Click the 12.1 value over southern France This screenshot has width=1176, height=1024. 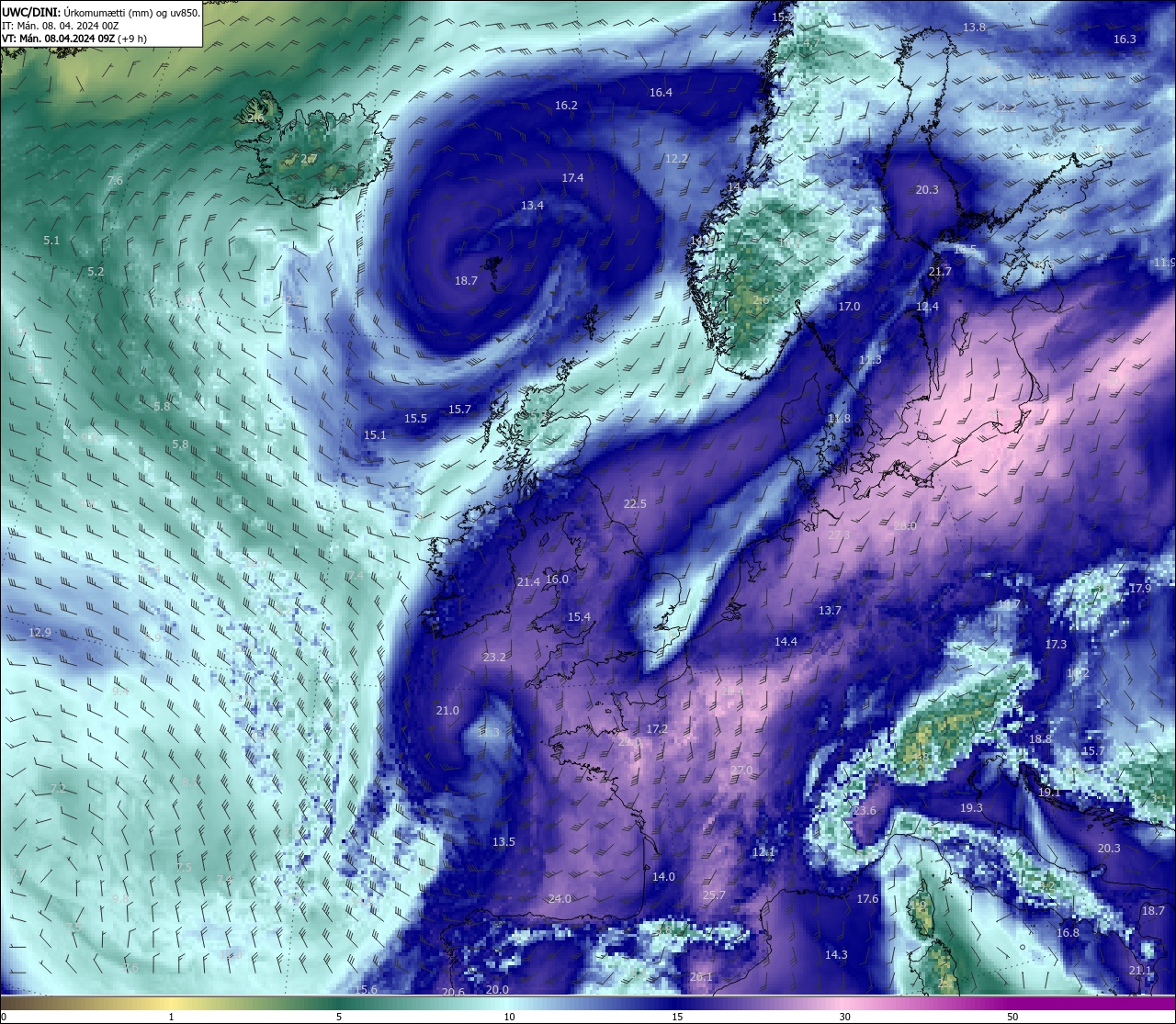pos(763,852)
